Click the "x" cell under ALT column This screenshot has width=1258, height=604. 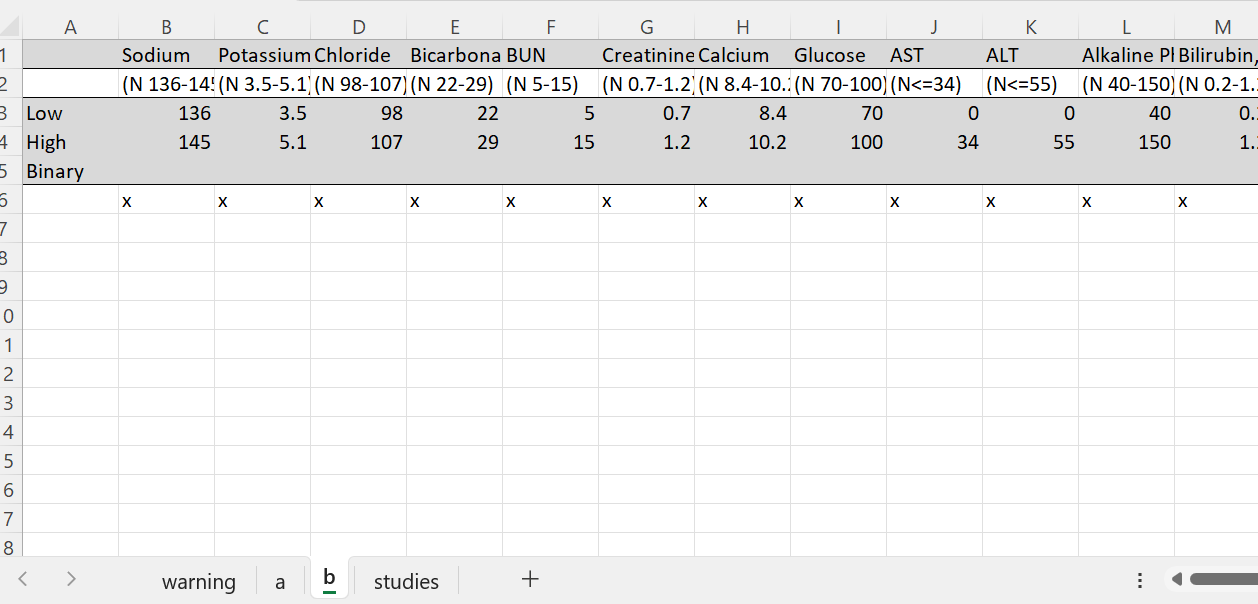tap(1030, 201)
